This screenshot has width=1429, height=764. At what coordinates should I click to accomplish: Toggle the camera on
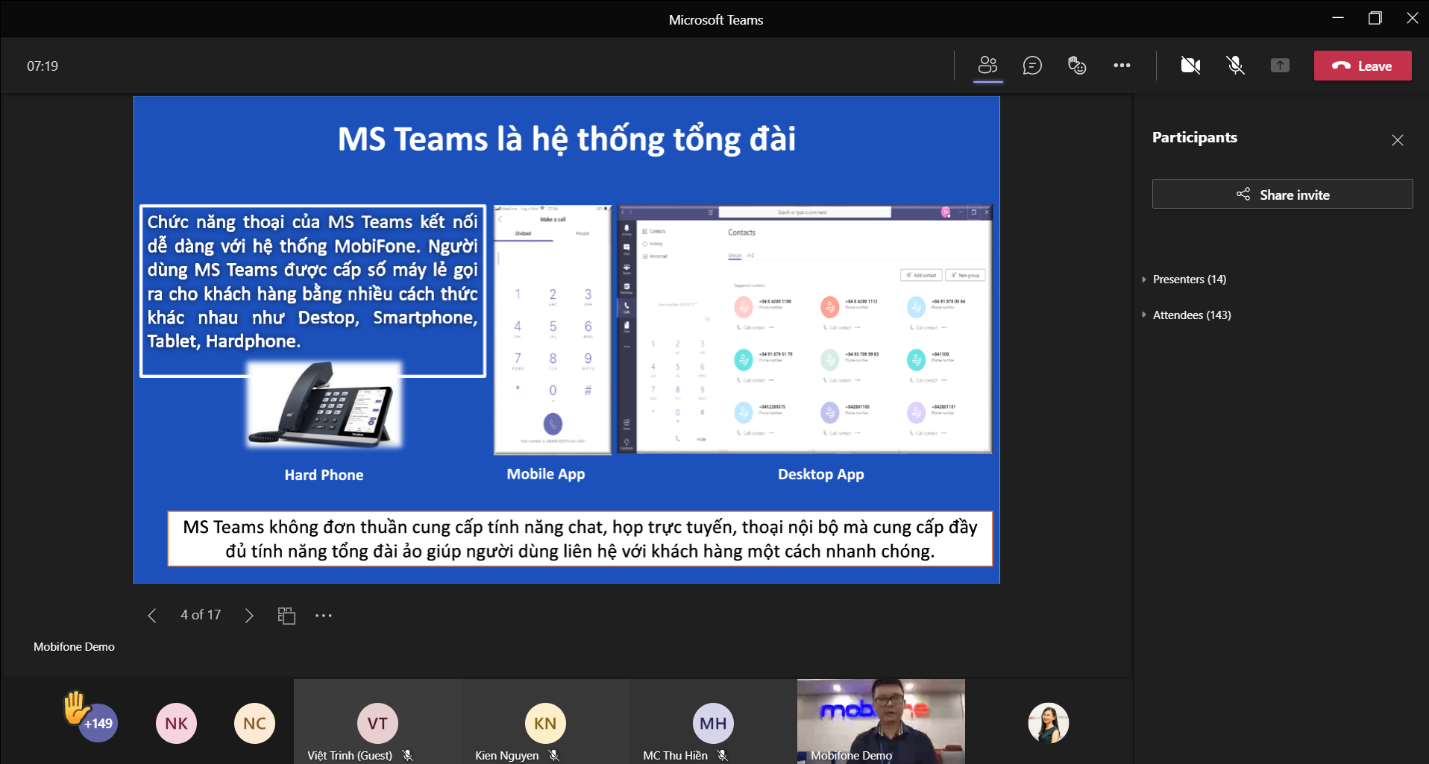click(1190, 66)
